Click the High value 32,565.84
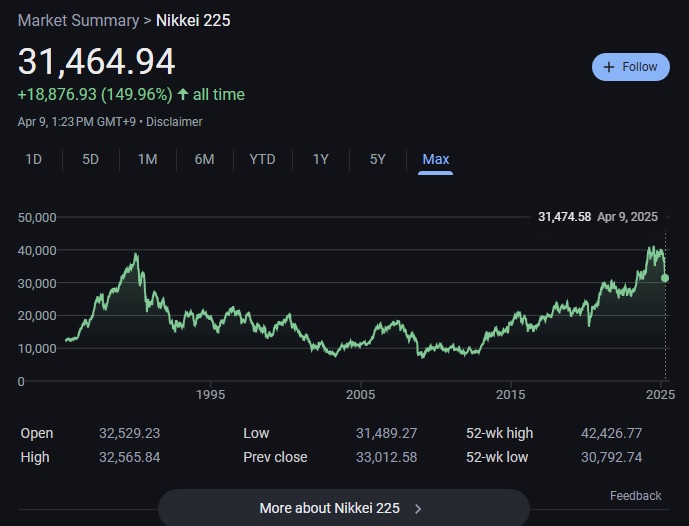Screen dimensions: 689x526 [x=130, y=457]
